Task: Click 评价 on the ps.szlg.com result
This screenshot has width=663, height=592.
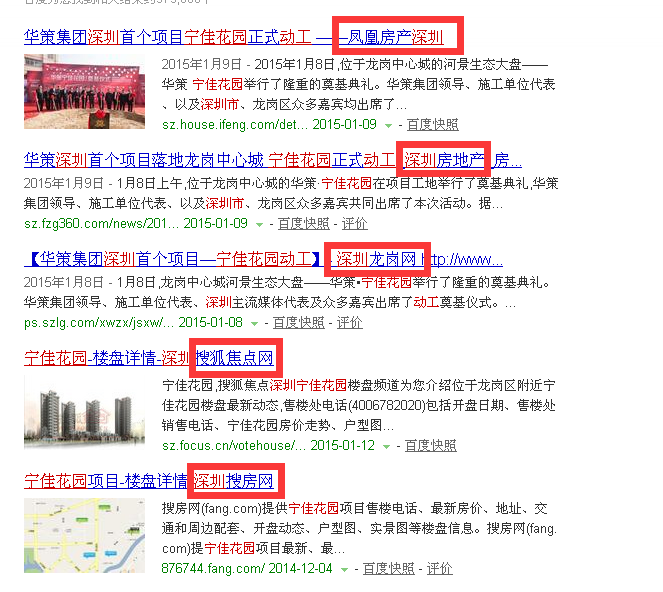Action: (349, 323)
